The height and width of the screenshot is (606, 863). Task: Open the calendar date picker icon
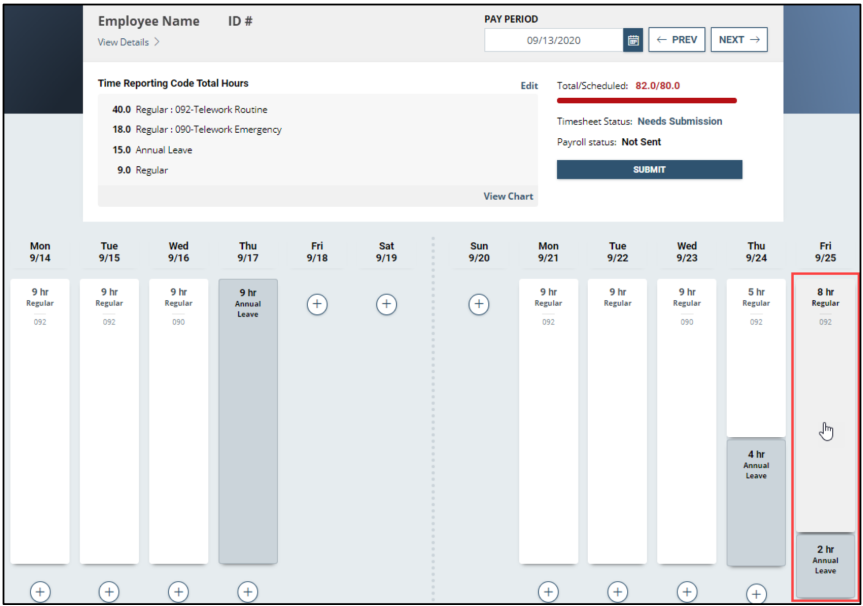634,39
